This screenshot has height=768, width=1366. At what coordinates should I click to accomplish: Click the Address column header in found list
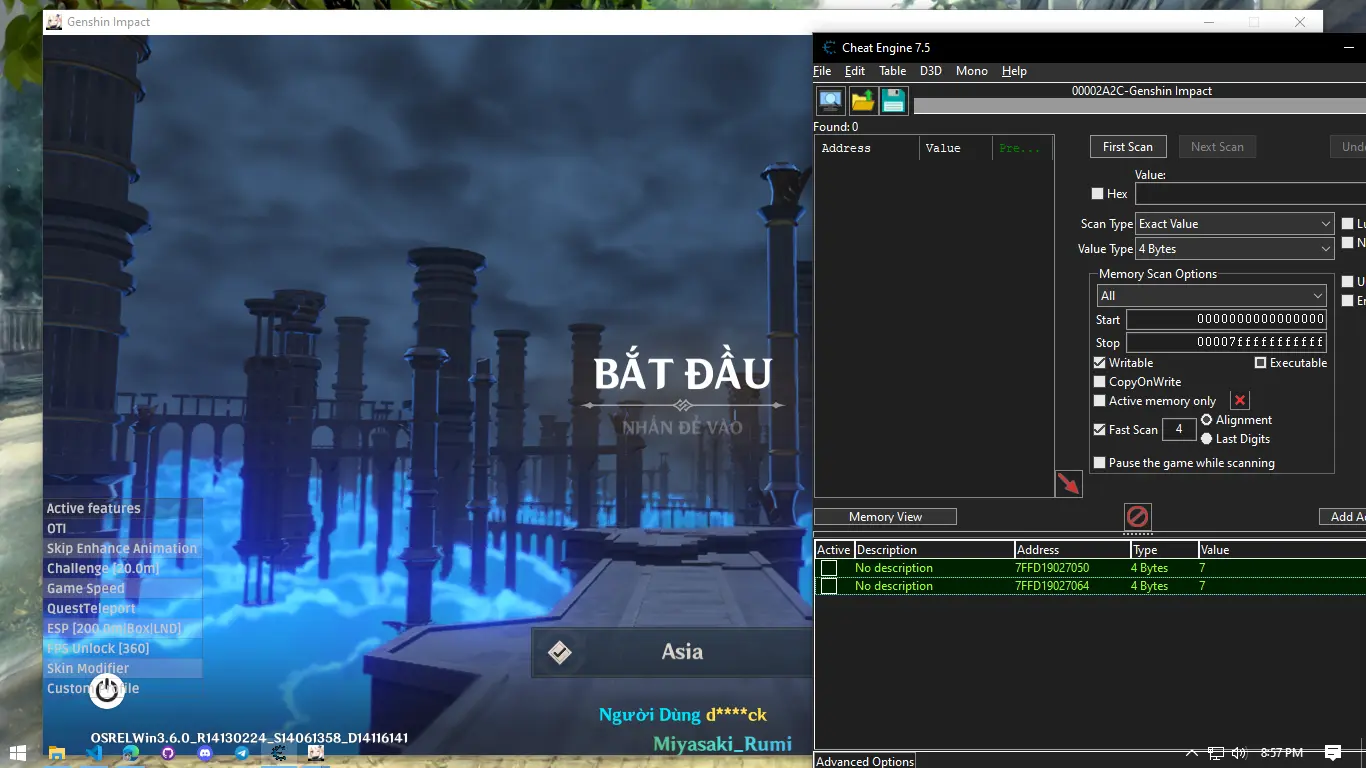867,148
